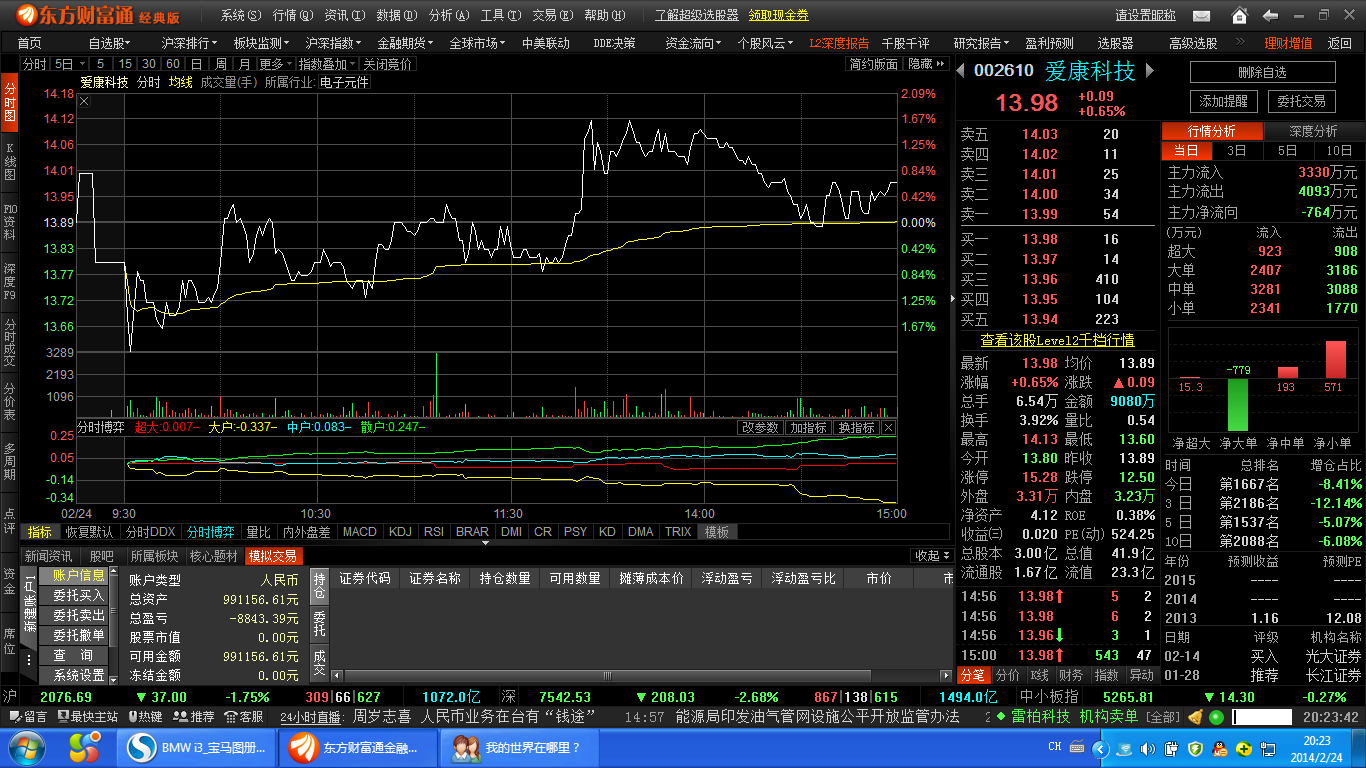Image resolution: width=1366 pixels, height=768 pixels.
Task: Open 客服 customer service in status bar
Action: coord(245,717)
